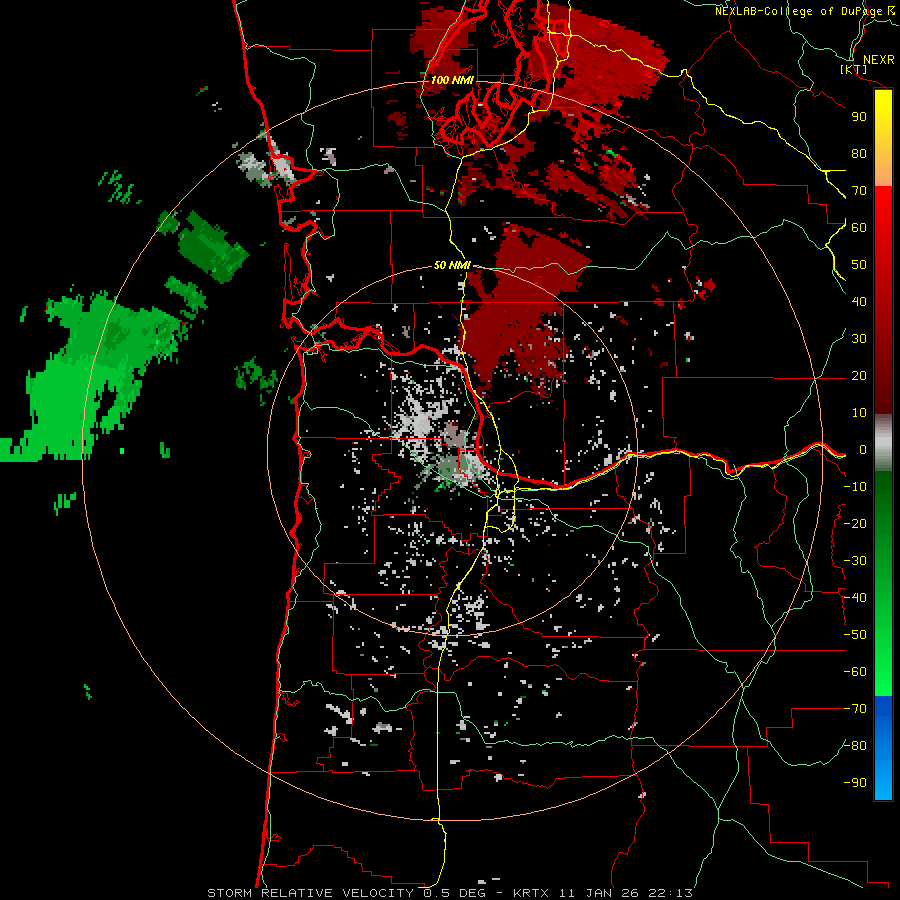Click the -10 value on velocity scale
Viewport: 900px width, 900px height.
pos(855,487)
